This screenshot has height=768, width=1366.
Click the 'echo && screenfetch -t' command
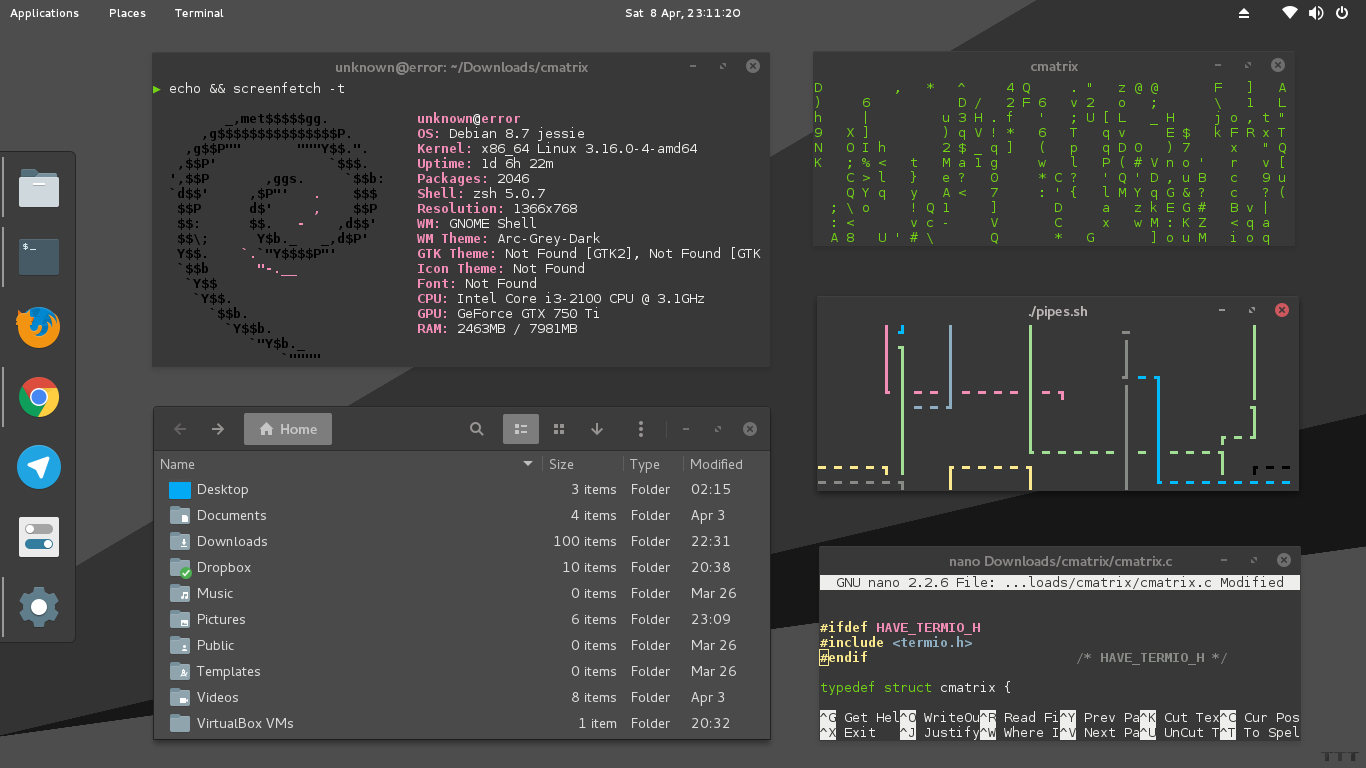coord(257,88)
